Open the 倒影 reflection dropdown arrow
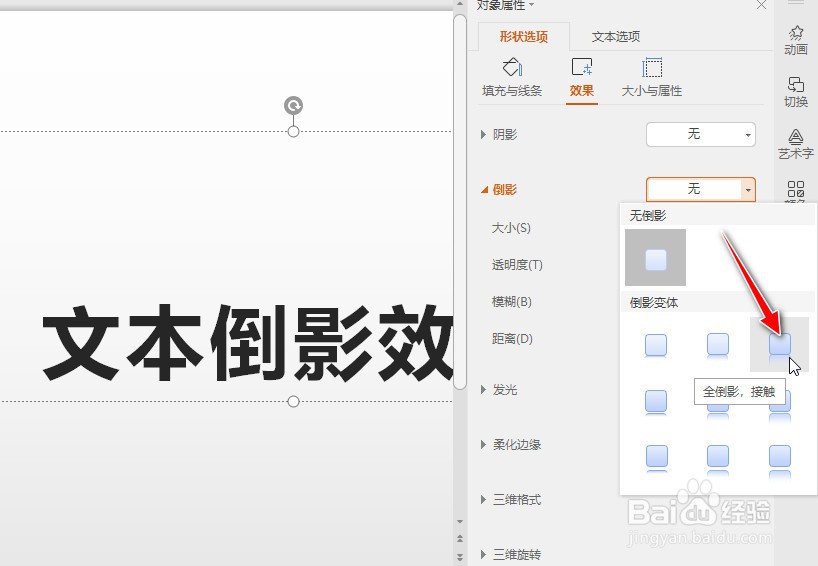Image resolution: width=818 pixels, height=566 pixels. [x=748, y=189]
